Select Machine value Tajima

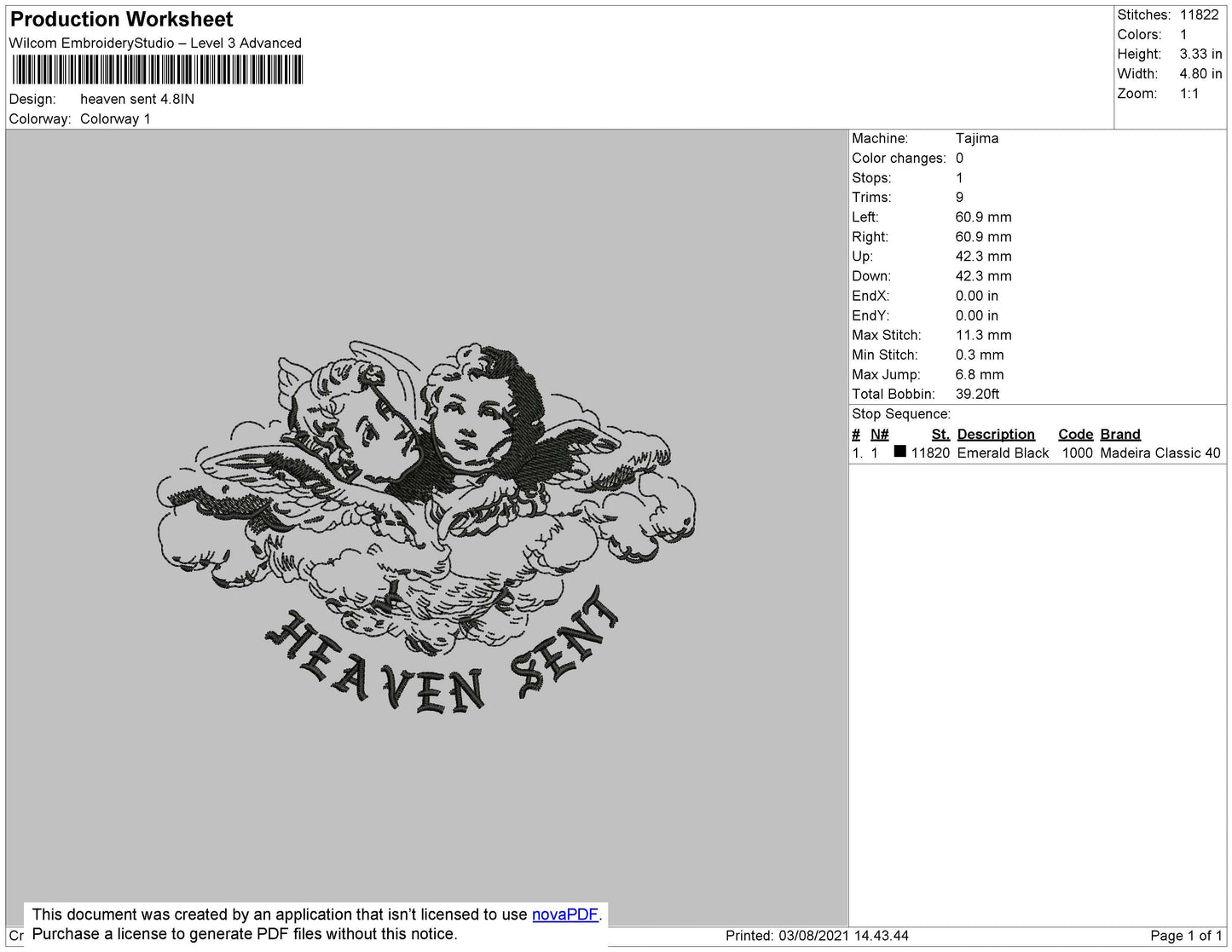977,138
